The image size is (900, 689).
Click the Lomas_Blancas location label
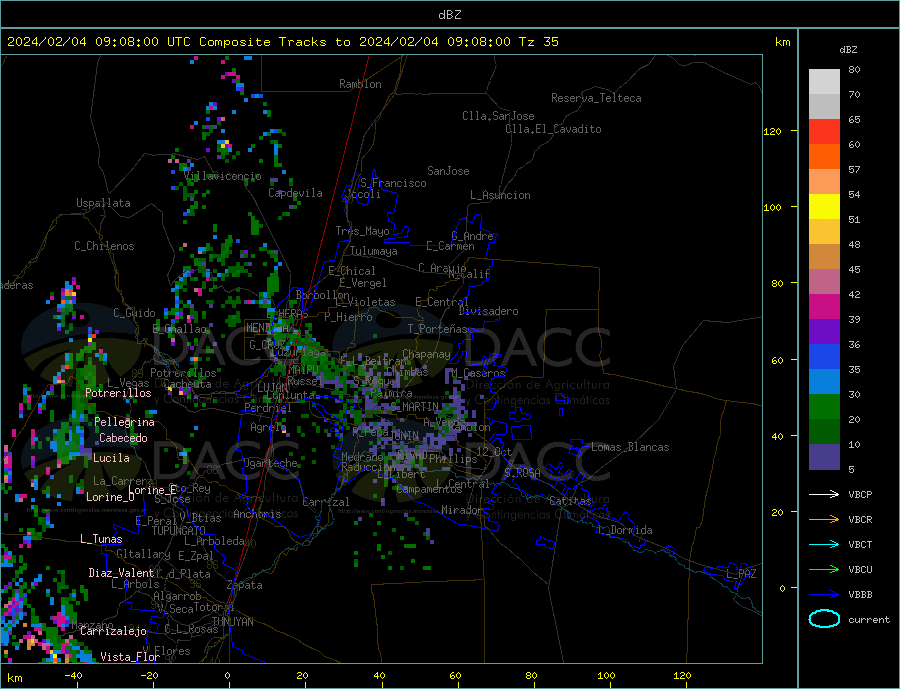coord(630,447)
